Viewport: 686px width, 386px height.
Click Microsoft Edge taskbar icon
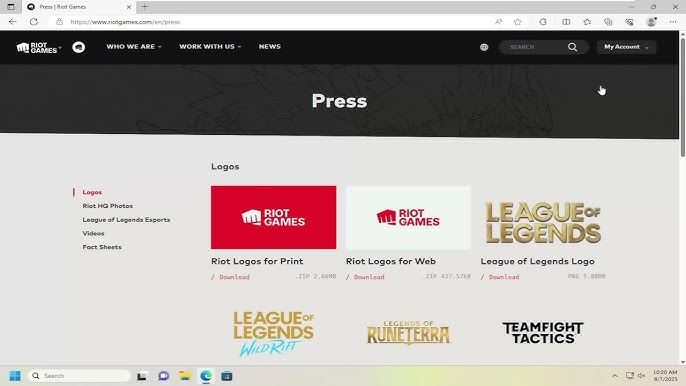click(x=206, y=376)
